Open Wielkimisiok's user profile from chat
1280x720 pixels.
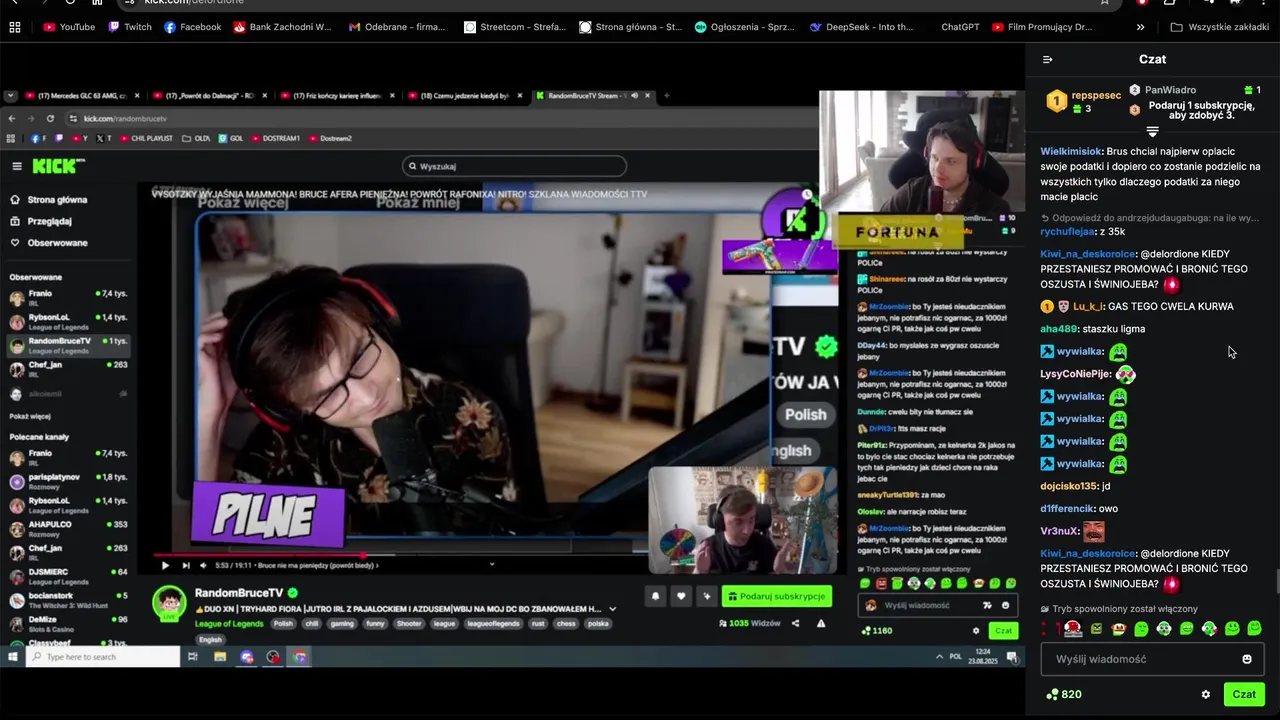tap(1071, 151)
